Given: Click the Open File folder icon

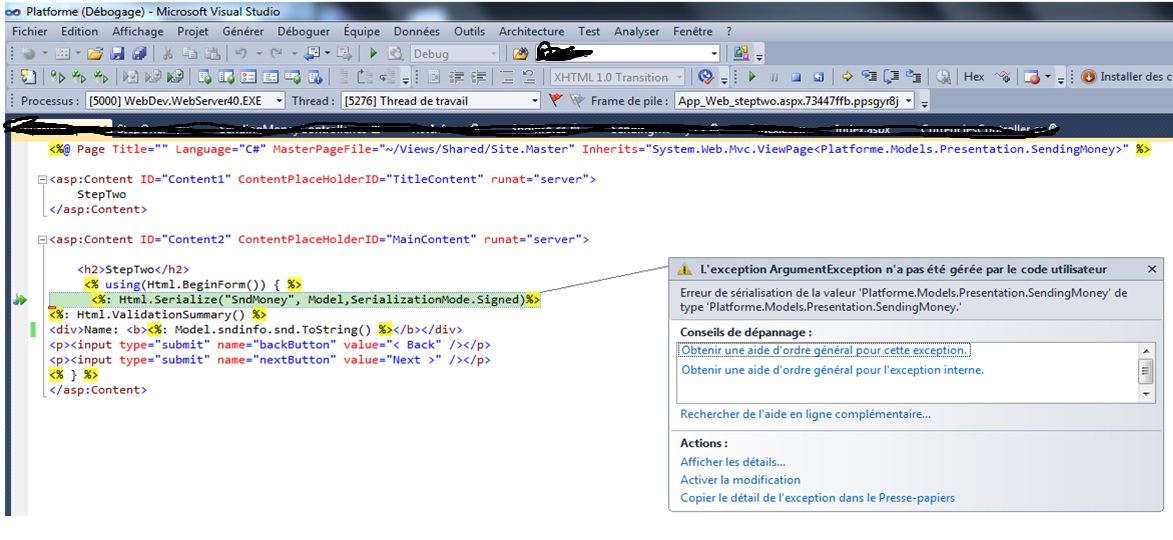Looking at the screenshot, I should (x=95, y=54).
